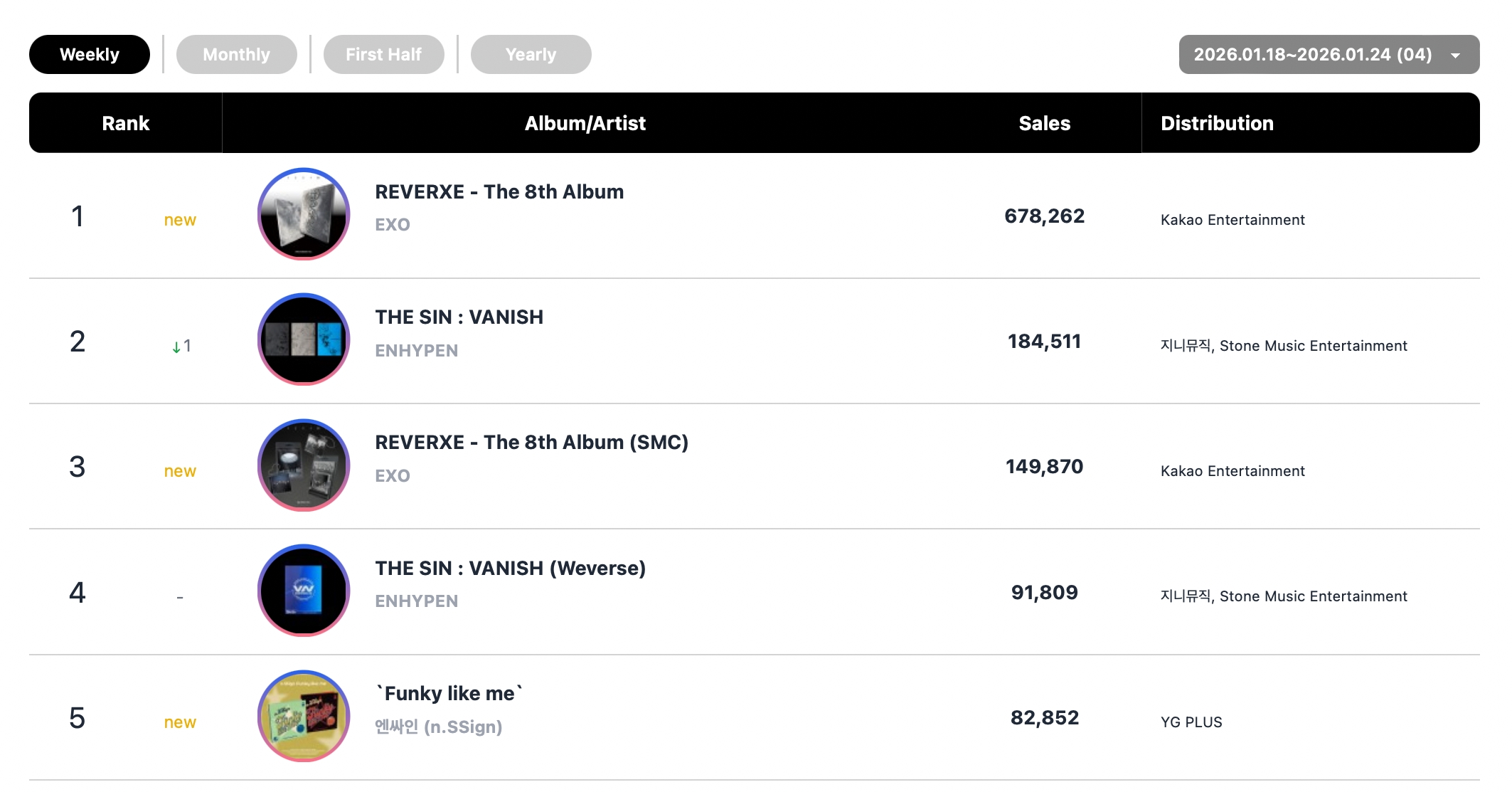
Task: Open REVERXE - The 8th Album title link
Action: coord(499,192)
